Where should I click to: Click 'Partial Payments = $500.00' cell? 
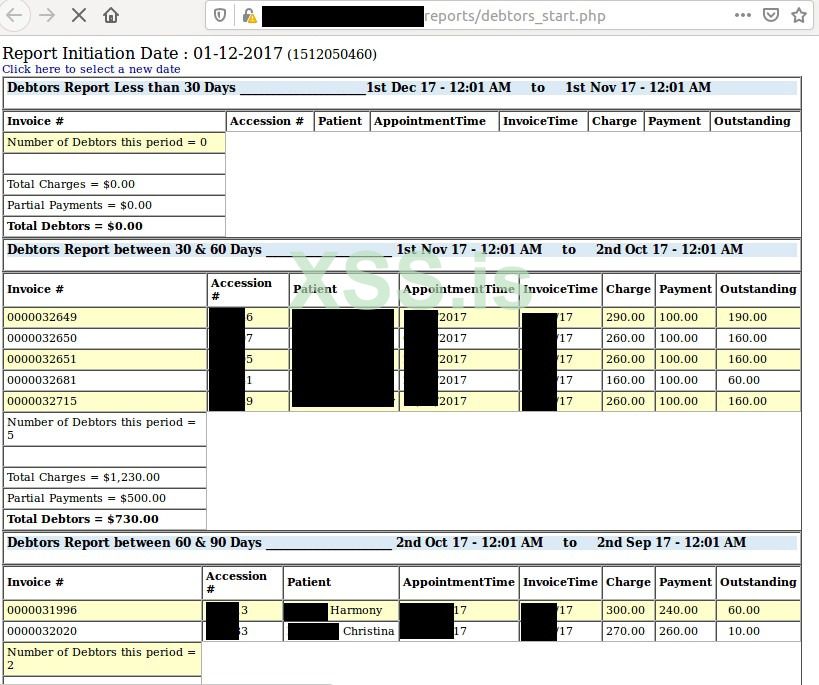[105, 498]
